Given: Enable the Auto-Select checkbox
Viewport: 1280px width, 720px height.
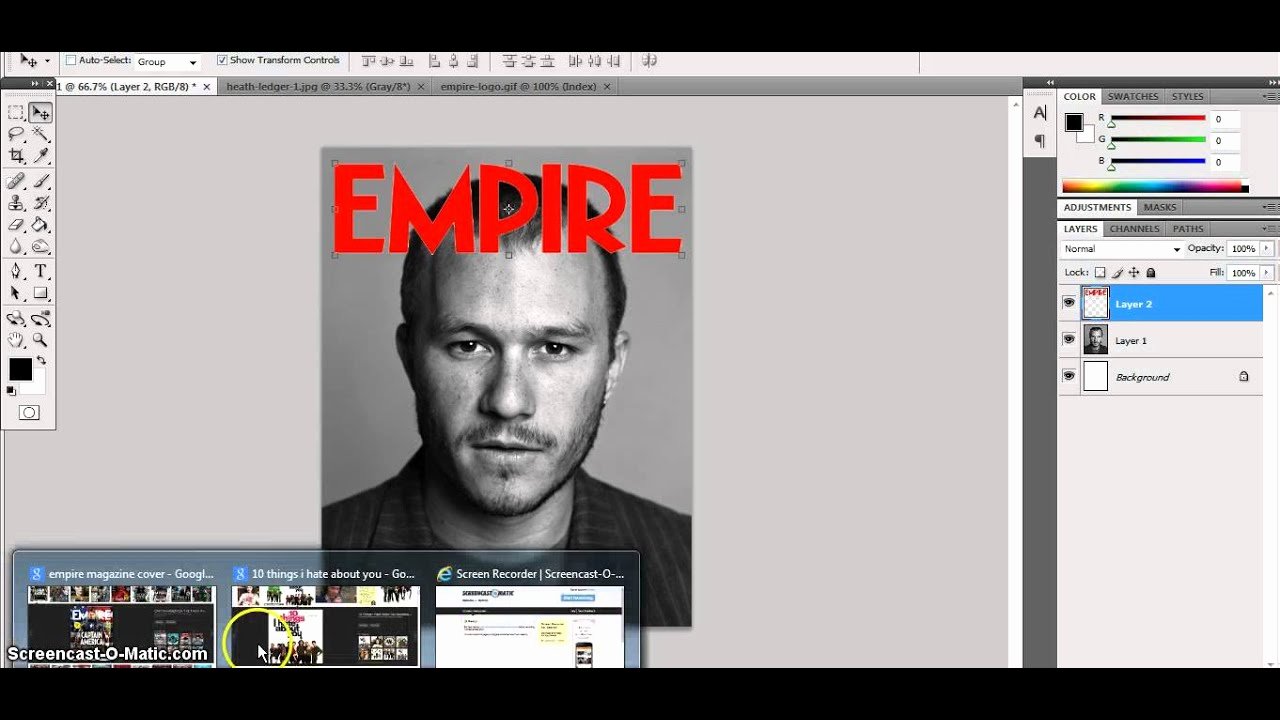Looking at the screenshot, I should (71, 60).
